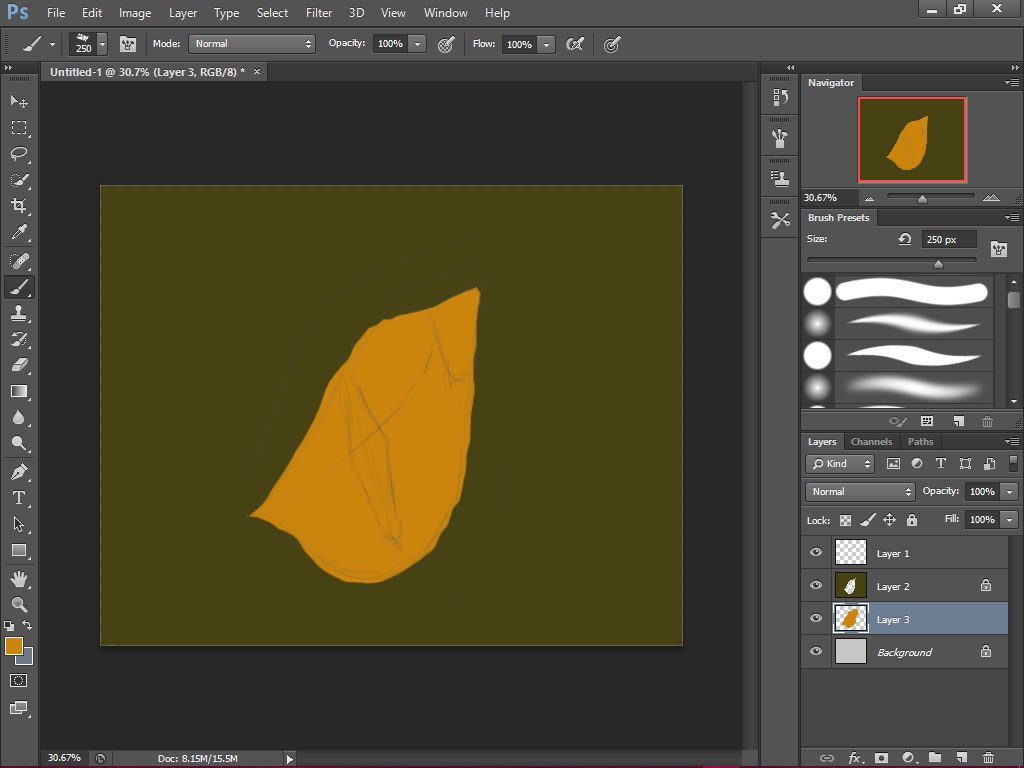This screenshot has width=1024, height=768.
Task: Open the Mode dropdown in options bar
Action: coord(251,44)
